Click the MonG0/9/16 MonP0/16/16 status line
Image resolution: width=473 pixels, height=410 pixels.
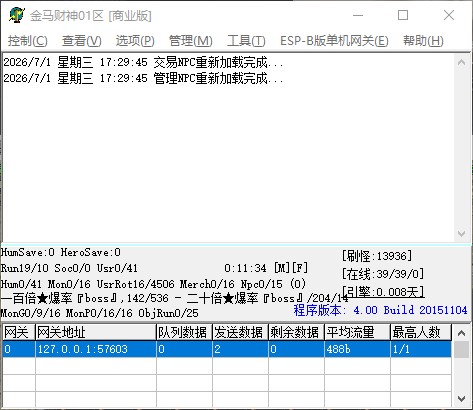(x=100, y=313)
